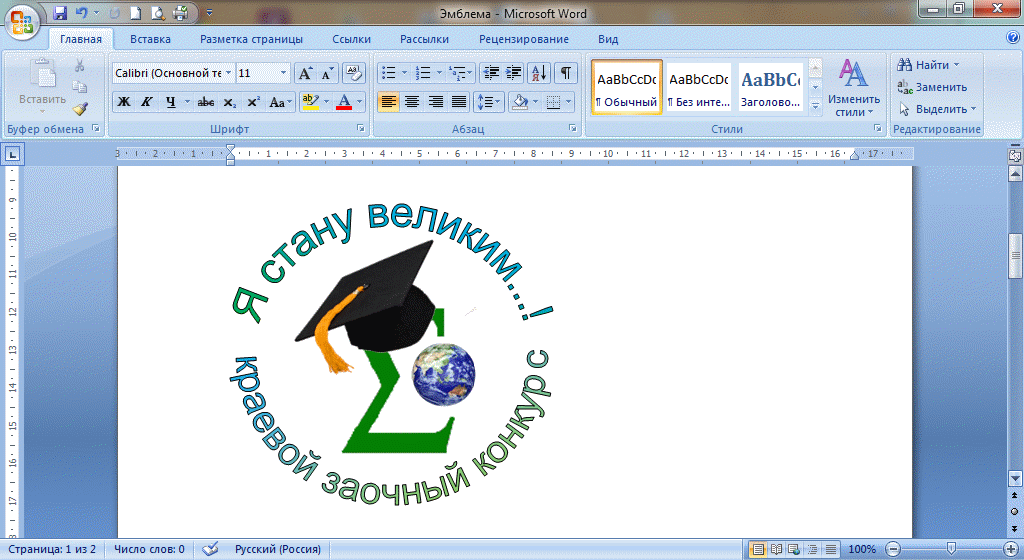1024x560 pixels.
Task: Switch to the Ссылки tab
Action: click(x=351, y=39)
